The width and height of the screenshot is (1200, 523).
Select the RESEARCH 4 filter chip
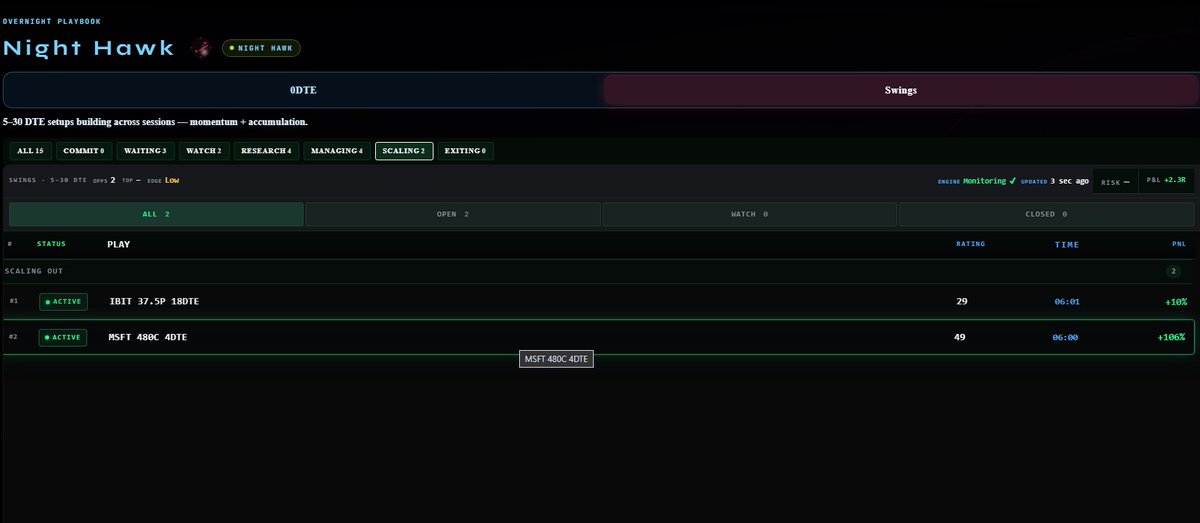(266, 151)
